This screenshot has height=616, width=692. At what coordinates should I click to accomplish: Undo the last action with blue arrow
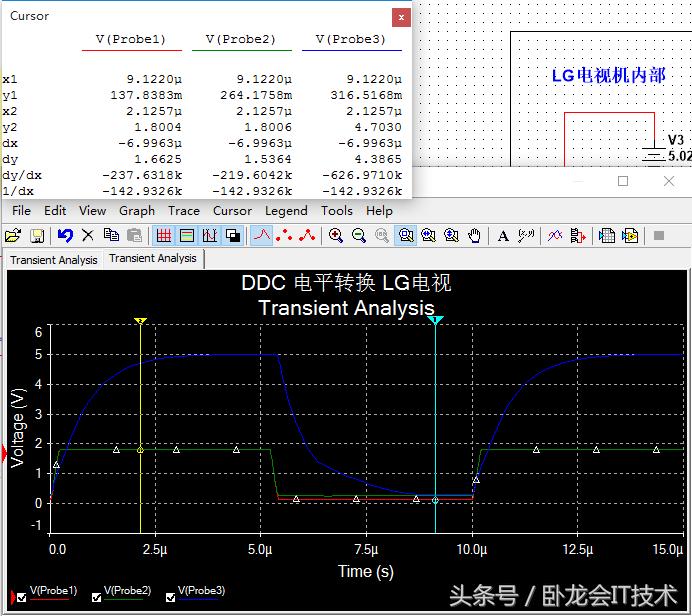coord(65,236)
